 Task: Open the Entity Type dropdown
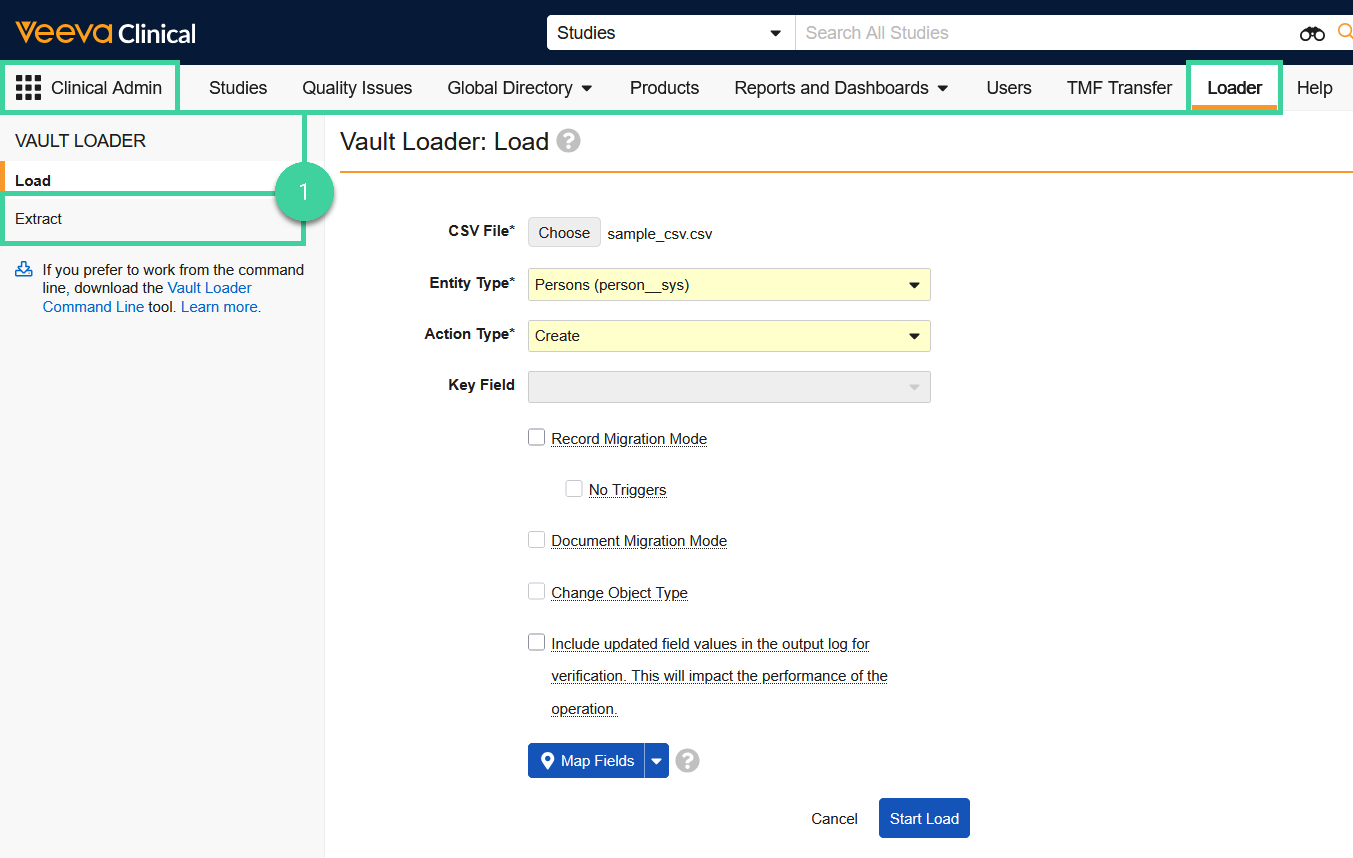tap(729, 285)
